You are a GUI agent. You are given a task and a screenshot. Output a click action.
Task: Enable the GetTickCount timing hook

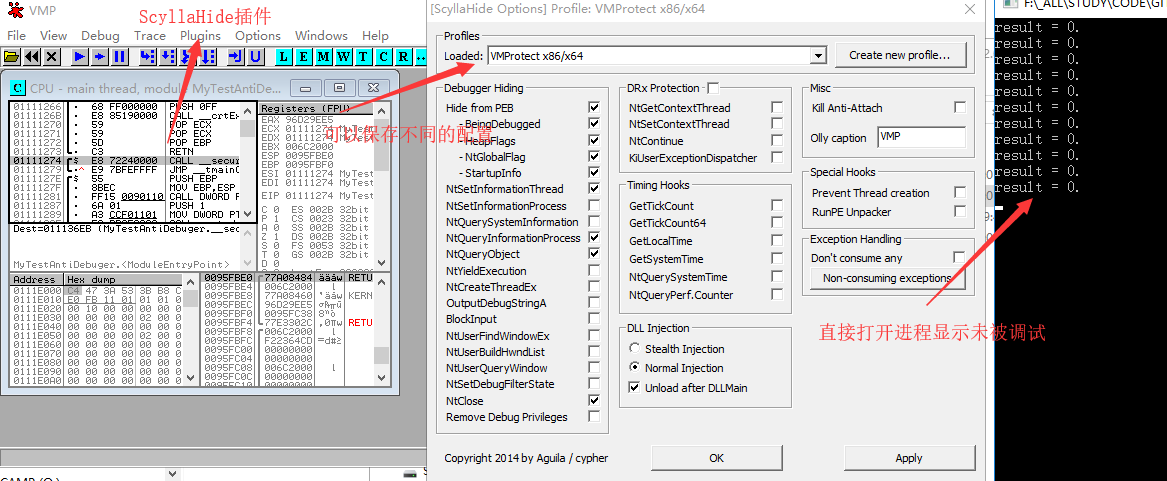click(776, 206)
